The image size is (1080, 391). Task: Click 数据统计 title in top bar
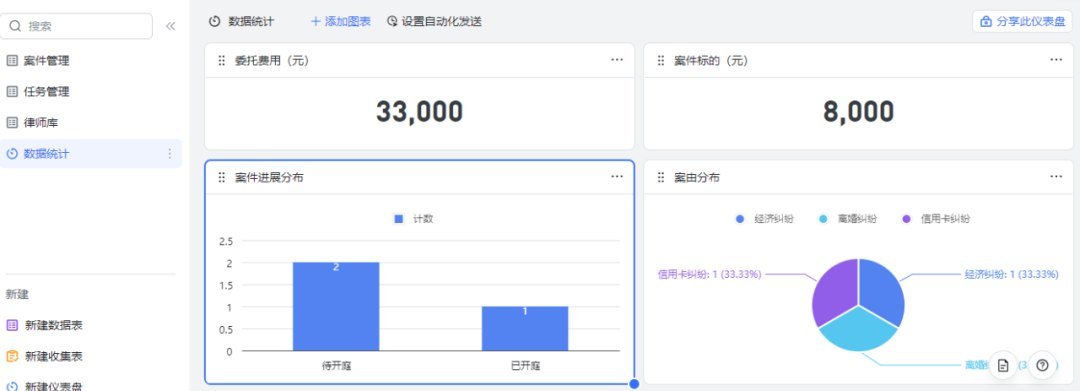click(x=251, y=21)
